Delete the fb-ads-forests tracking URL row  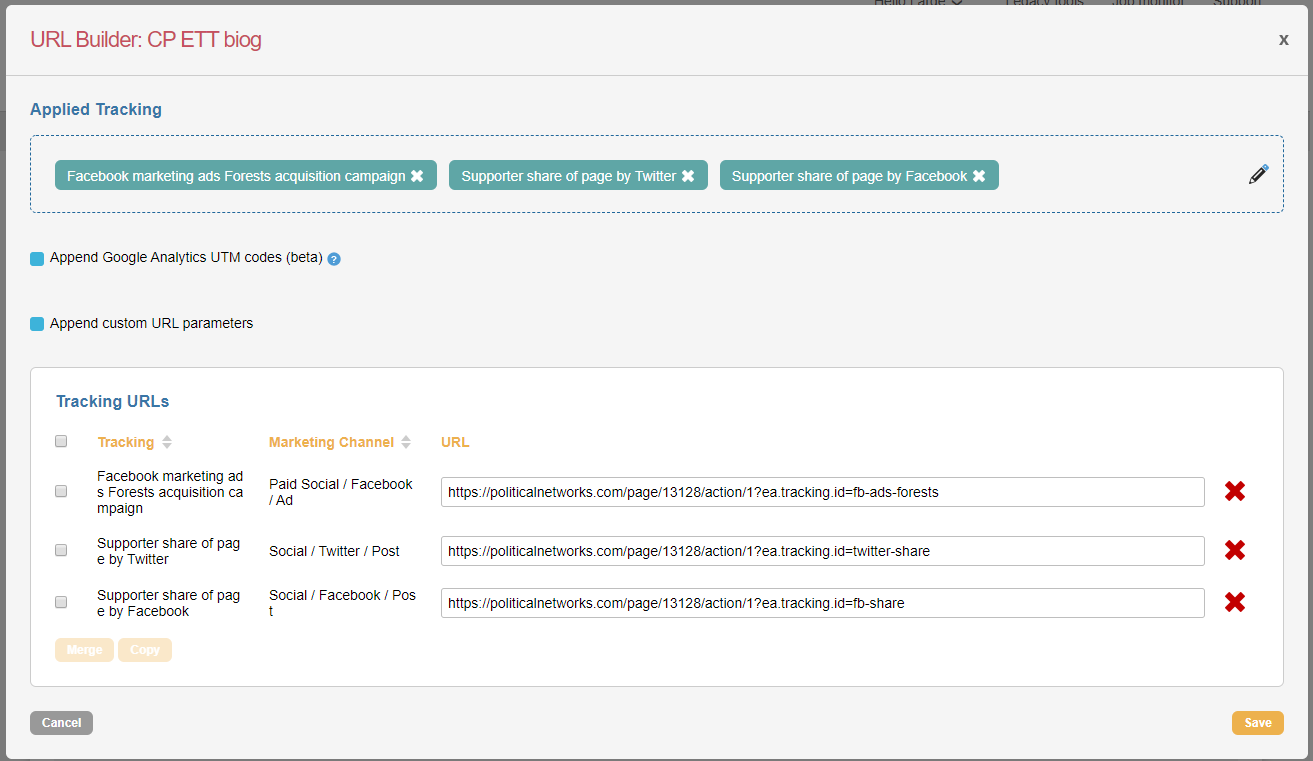[x=1235, y=491]
